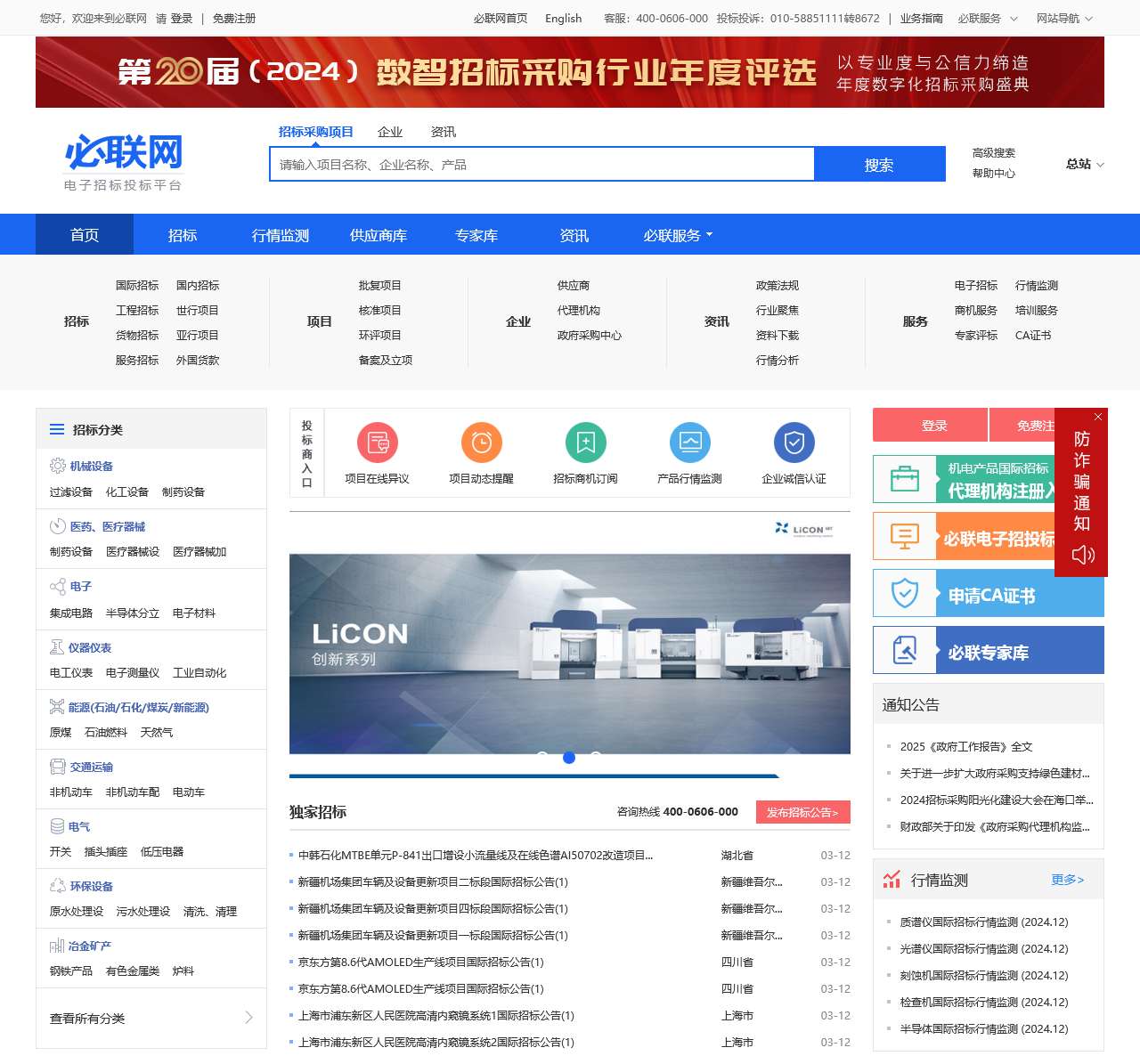Close the 防诈骗通知 popup
Screen dimensions: 1140x1064
[1098, 417]
